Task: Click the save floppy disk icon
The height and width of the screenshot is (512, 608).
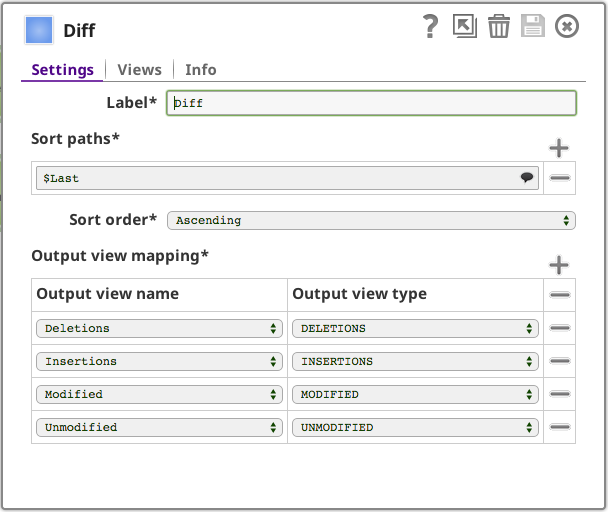Action: pos(533,27)
